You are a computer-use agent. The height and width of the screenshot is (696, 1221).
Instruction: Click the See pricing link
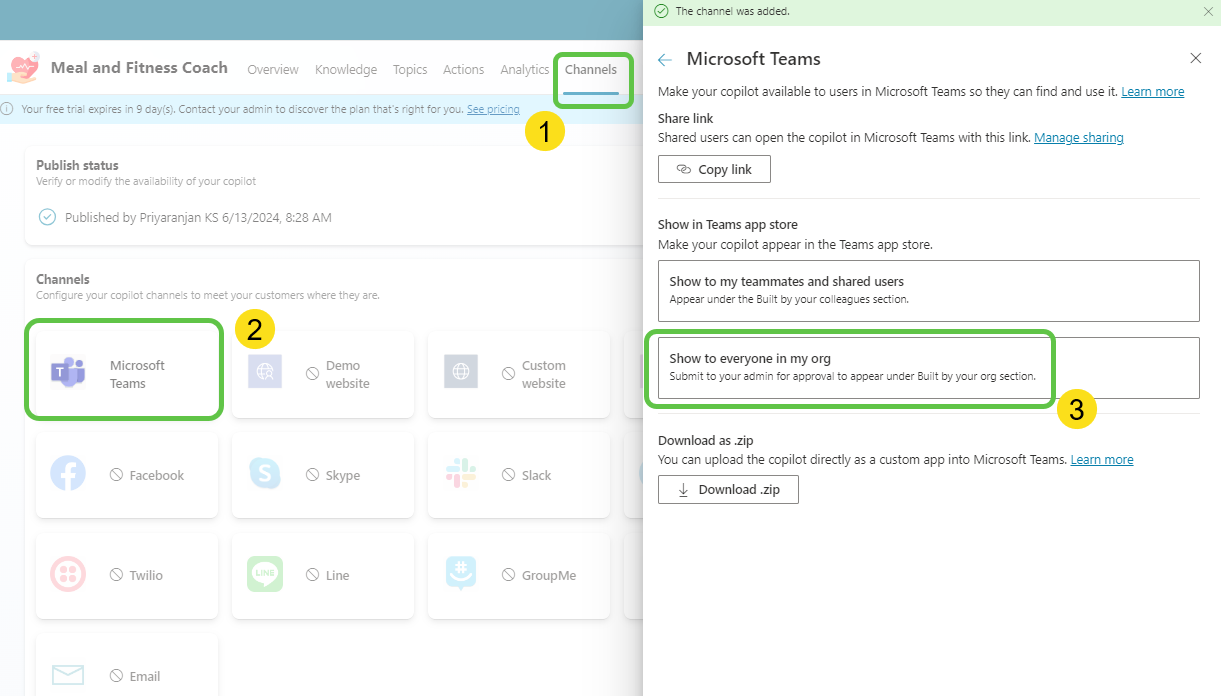(x=493, y=109)
